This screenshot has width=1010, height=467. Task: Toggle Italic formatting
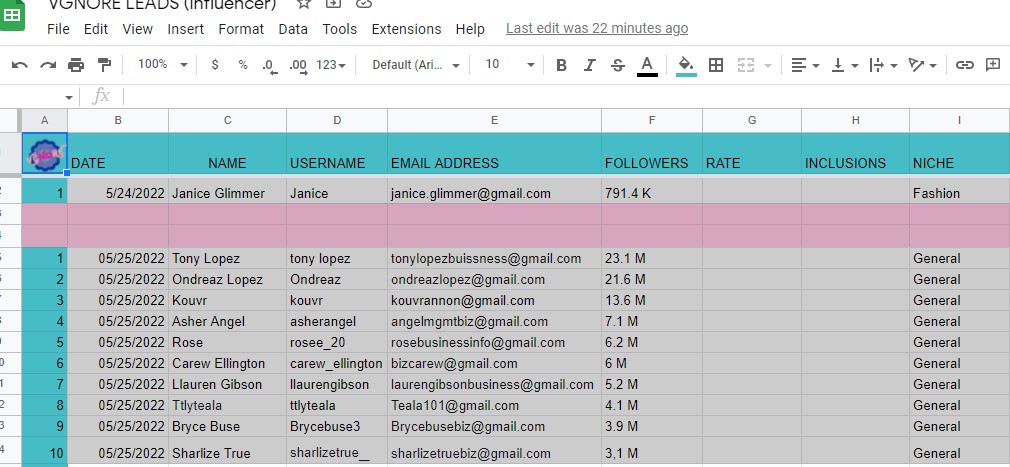coord(589,65)
